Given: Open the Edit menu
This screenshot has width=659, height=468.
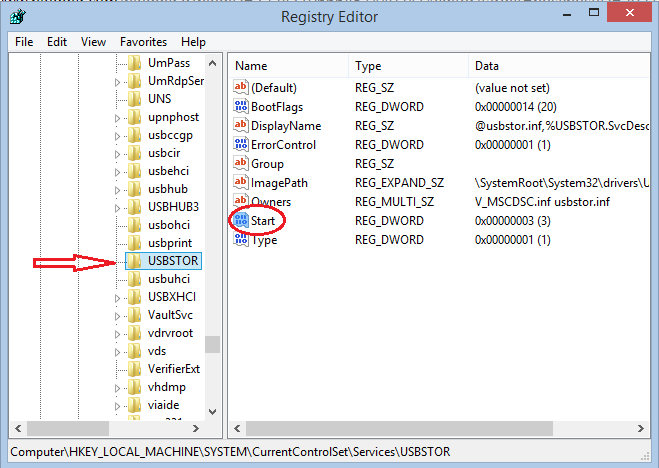Looking at the screenshot, I should click(x=57, y=42).
